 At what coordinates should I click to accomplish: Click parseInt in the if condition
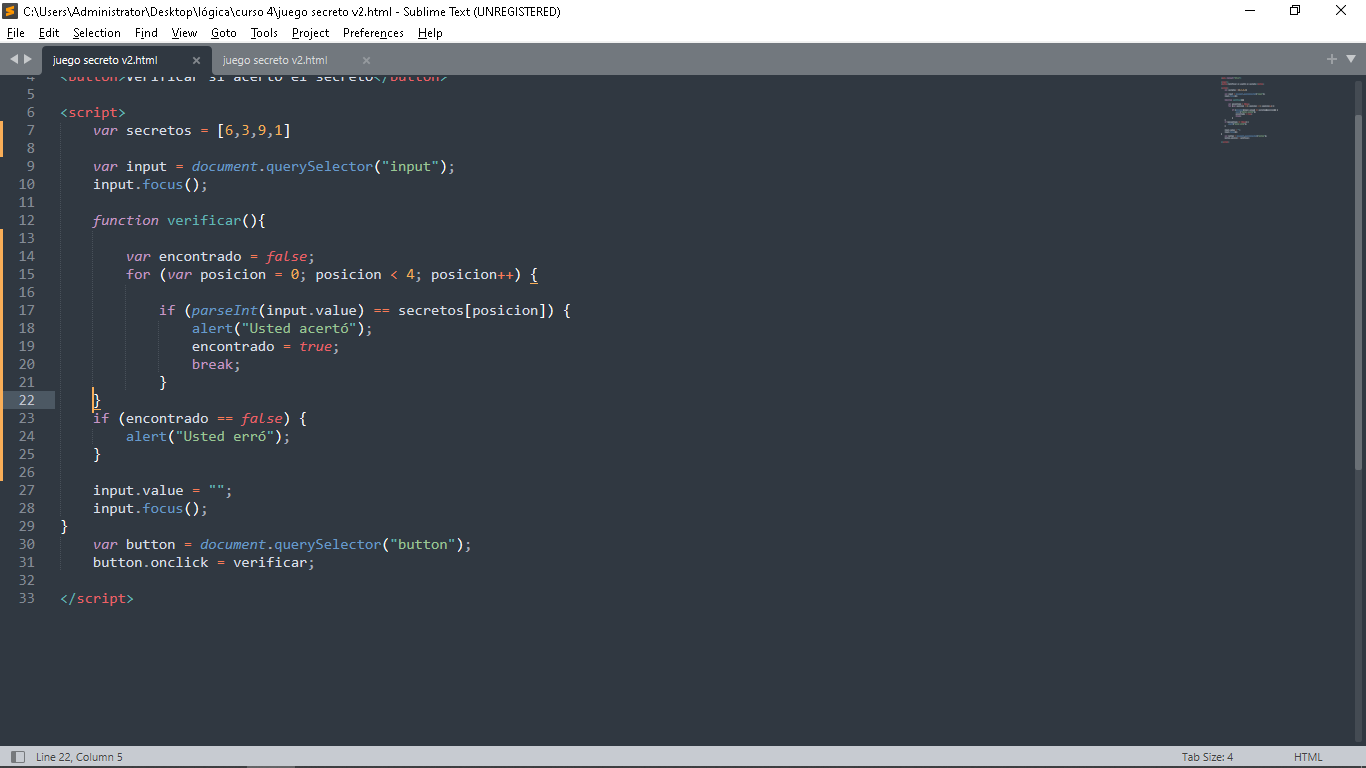[x=225, y=310]
